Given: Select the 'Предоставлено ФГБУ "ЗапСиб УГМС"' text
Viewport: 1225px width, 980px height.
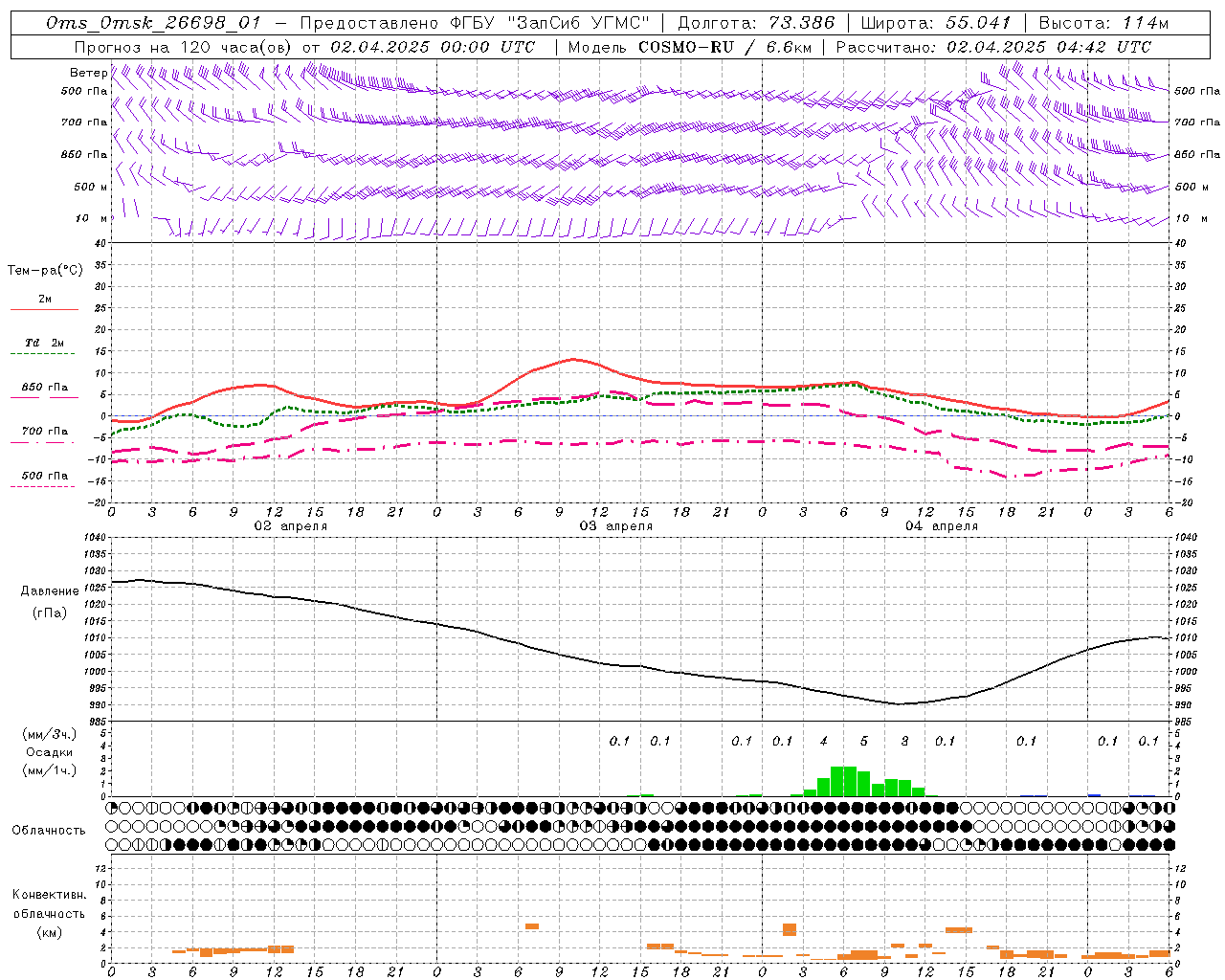Looking at the screenshot, I should [x=475, y=23].
